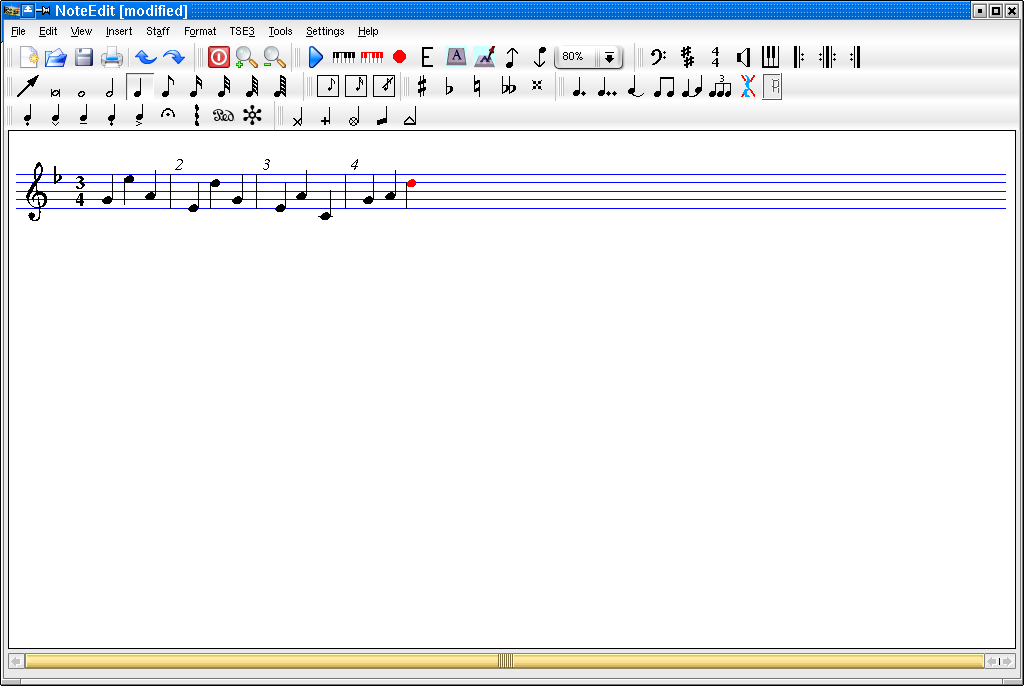Toggle the flat accidental button
1024x686 pixels.
point(449,87)
